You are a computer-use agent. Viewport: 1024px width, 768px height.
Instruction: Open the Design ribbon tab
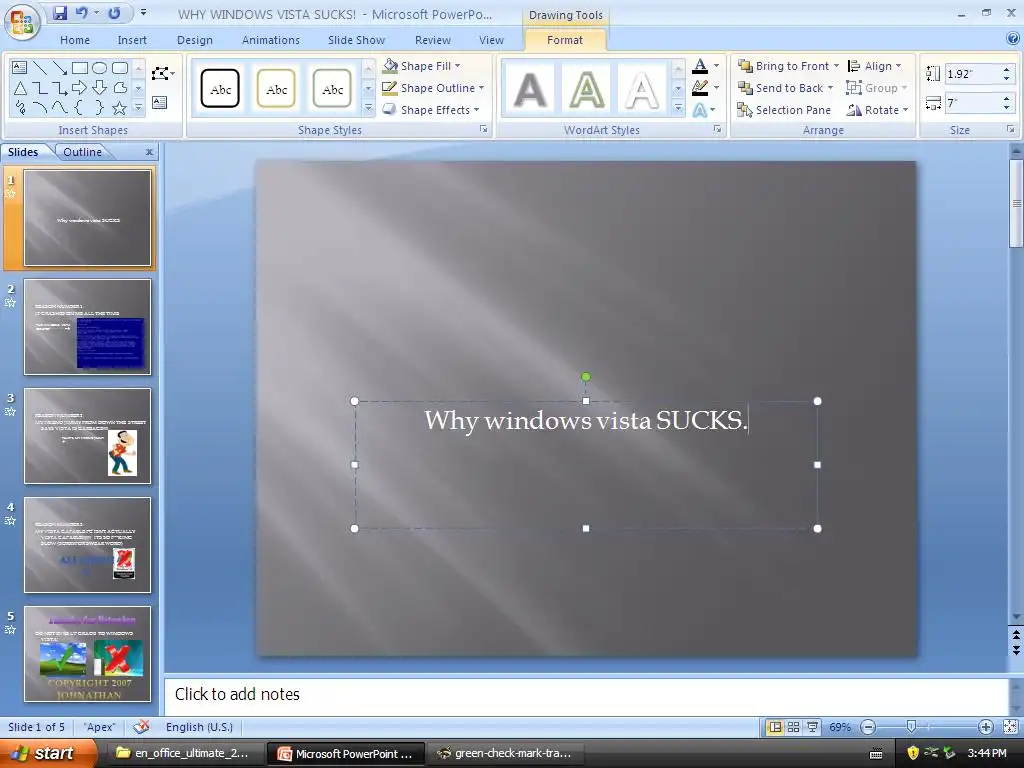[195, 40]
